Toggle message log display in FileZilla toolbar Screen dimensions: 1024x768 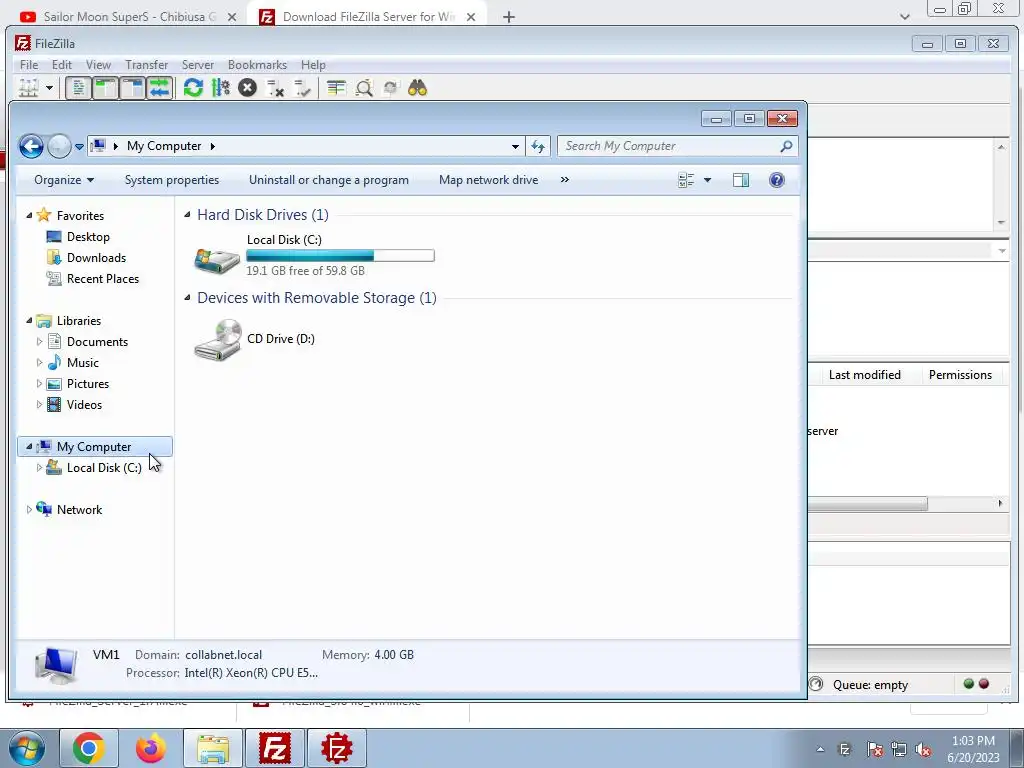coord(78,88)
